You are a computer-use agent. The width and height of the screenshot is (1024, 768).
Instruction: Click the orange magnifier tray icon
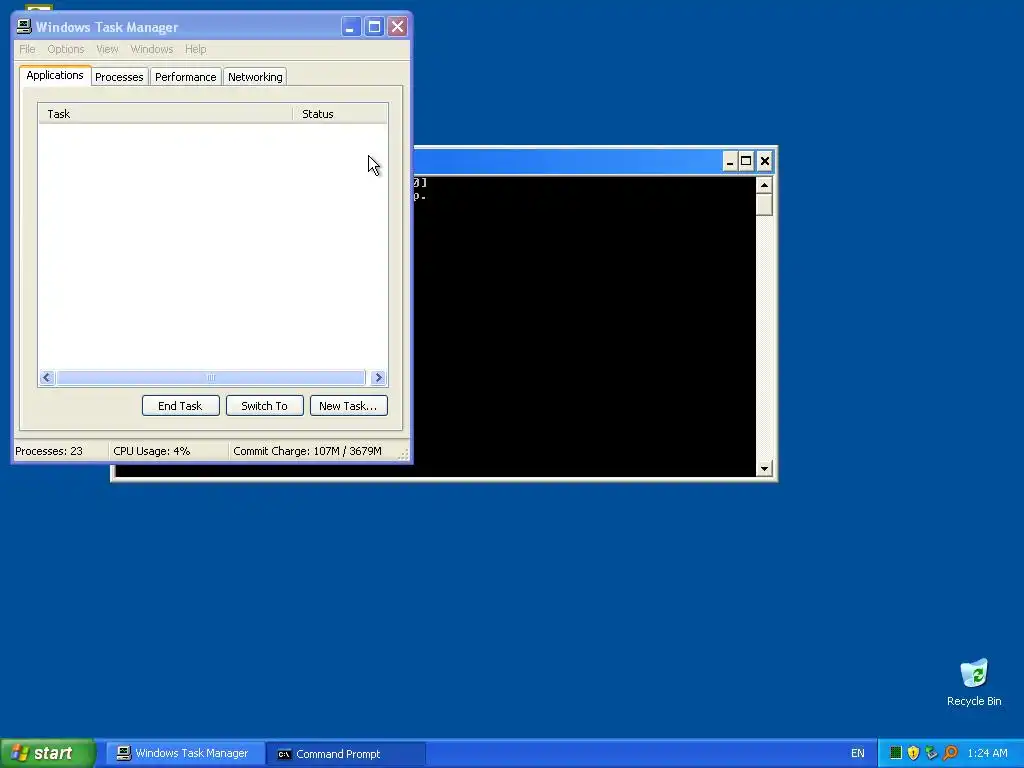tap(950, 753)
